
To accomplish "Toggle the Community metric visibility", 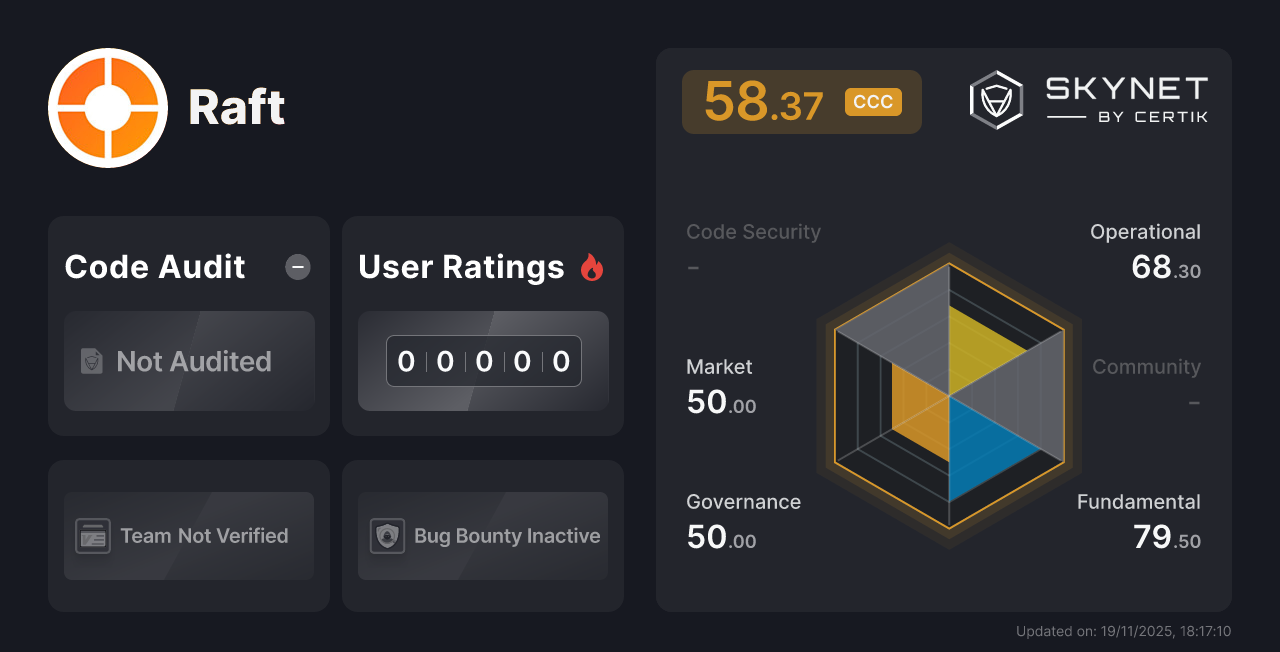I will 1146,367.
